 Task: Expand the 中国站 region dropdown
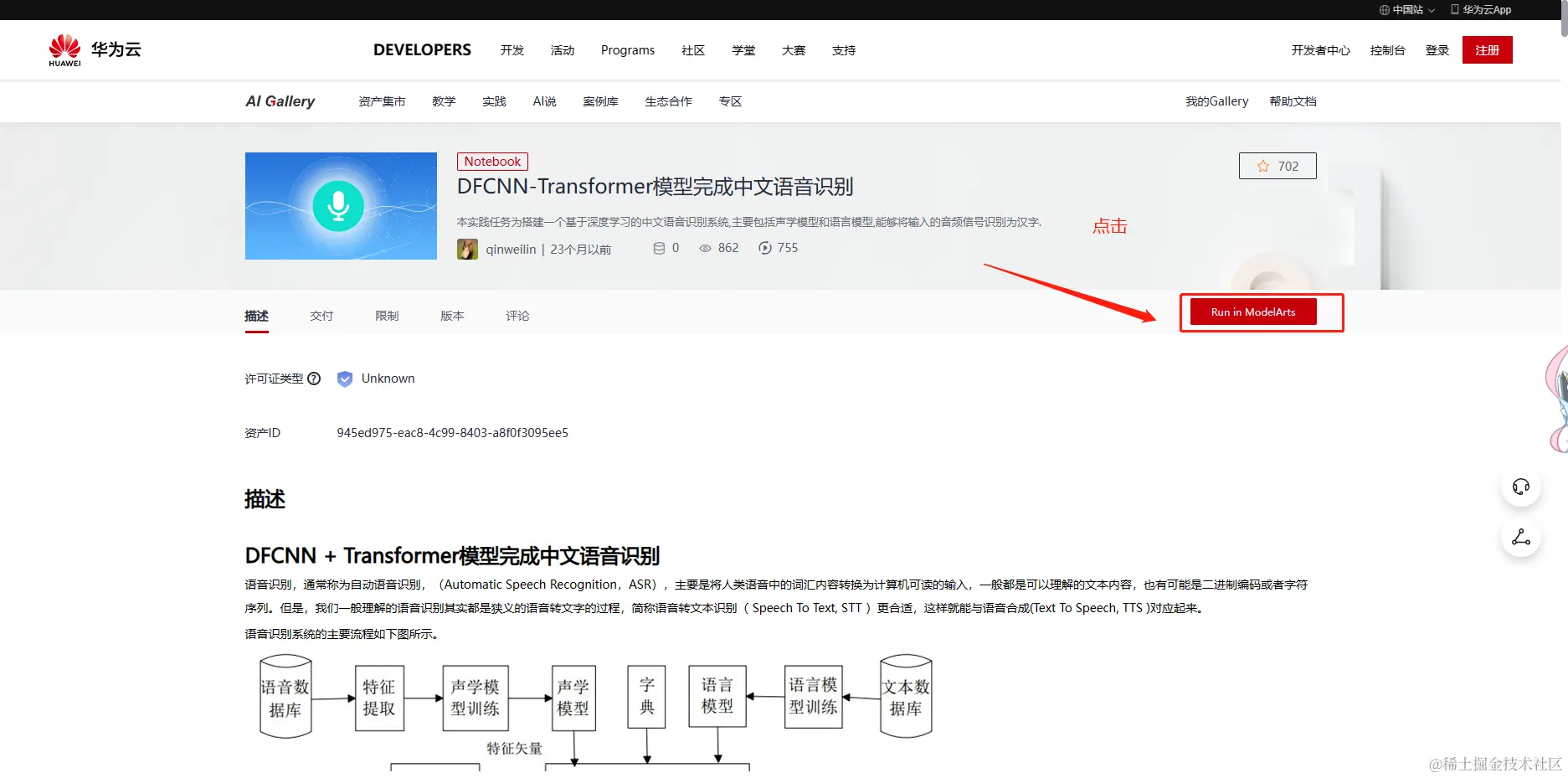tap(1406, 9)
